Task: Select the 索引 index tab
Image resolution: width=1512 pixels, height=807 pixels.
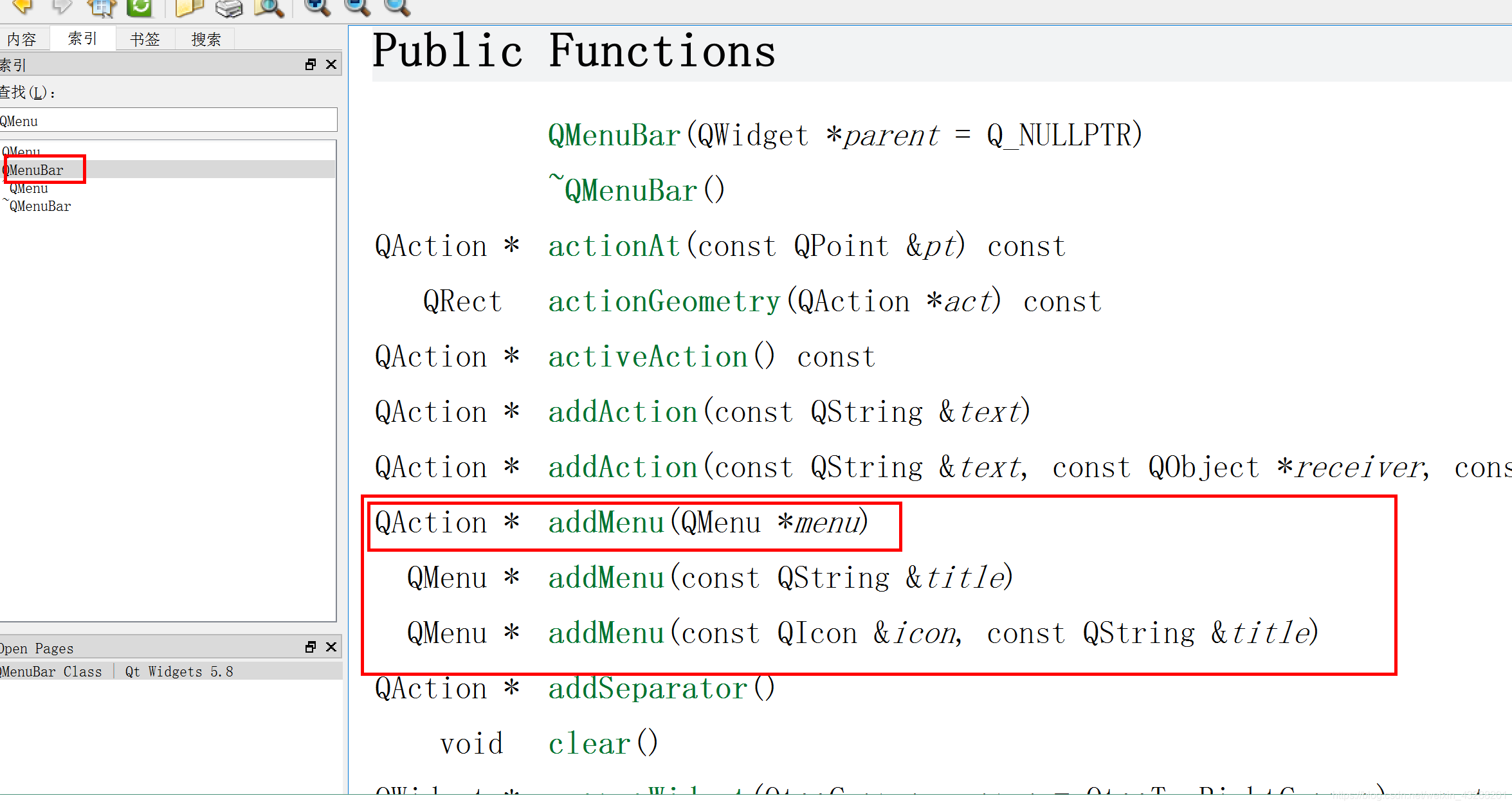Action: coord(82,39)
